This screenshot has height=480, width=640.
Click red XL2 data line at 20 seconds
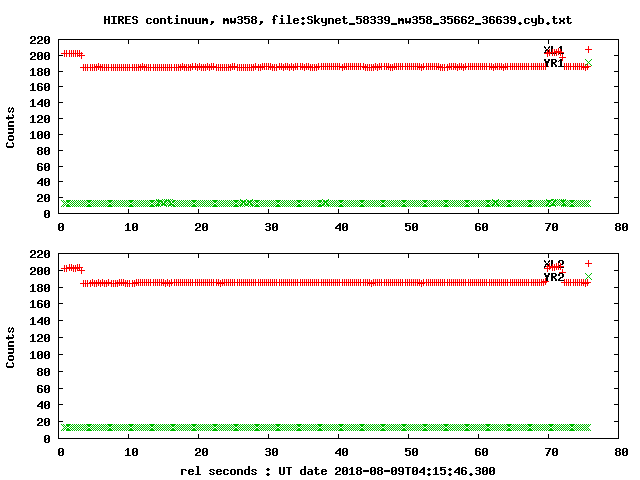click(x=198, y=282)
